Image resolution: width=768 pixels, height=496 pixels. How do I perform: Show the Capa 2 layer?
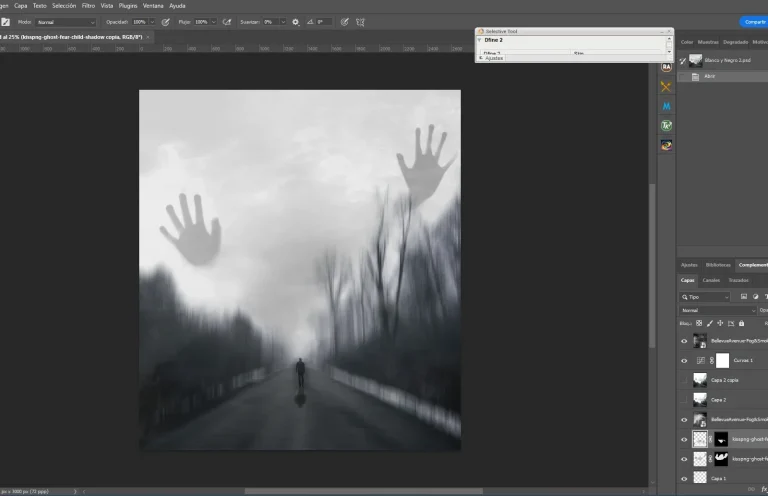click(684, 400)
